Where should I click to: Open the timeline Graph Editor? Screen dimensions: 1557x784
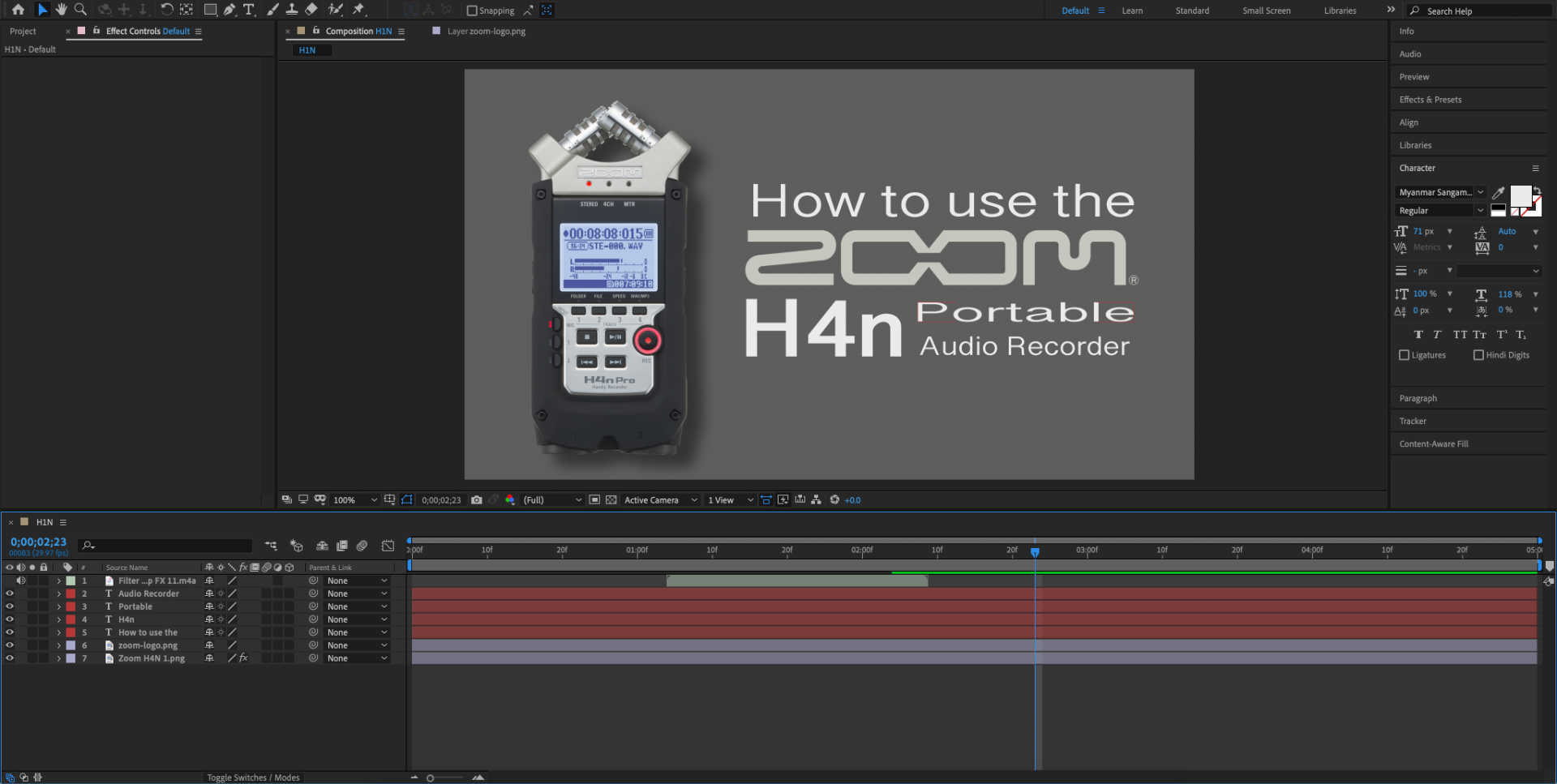[388, 546]
